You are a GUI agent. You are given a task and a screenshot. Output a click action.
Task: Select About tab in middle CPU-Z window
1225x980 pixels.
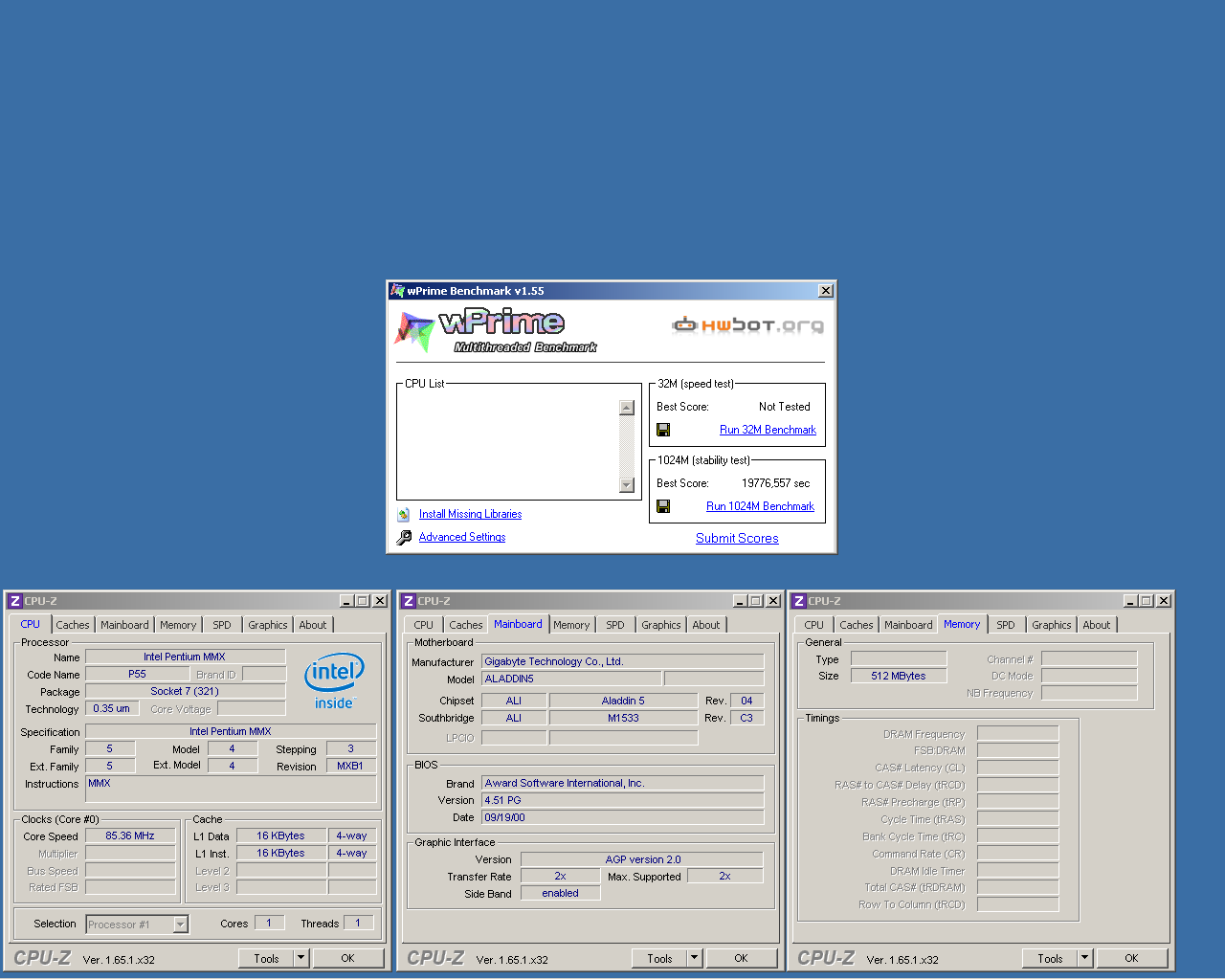point(706,625)
